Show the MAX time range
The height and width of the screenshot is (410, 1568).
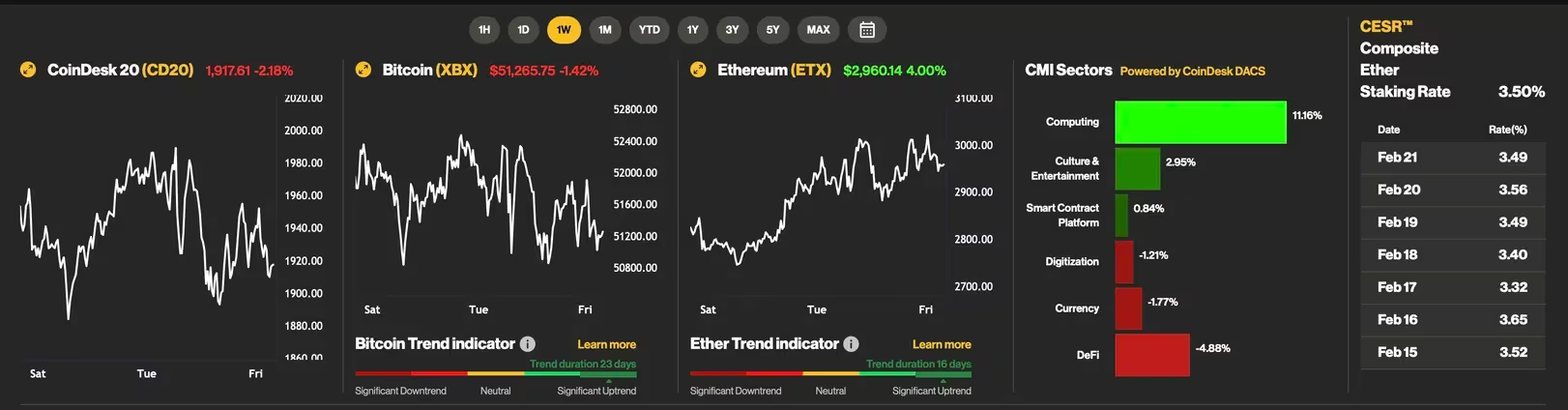pos(818,30)
